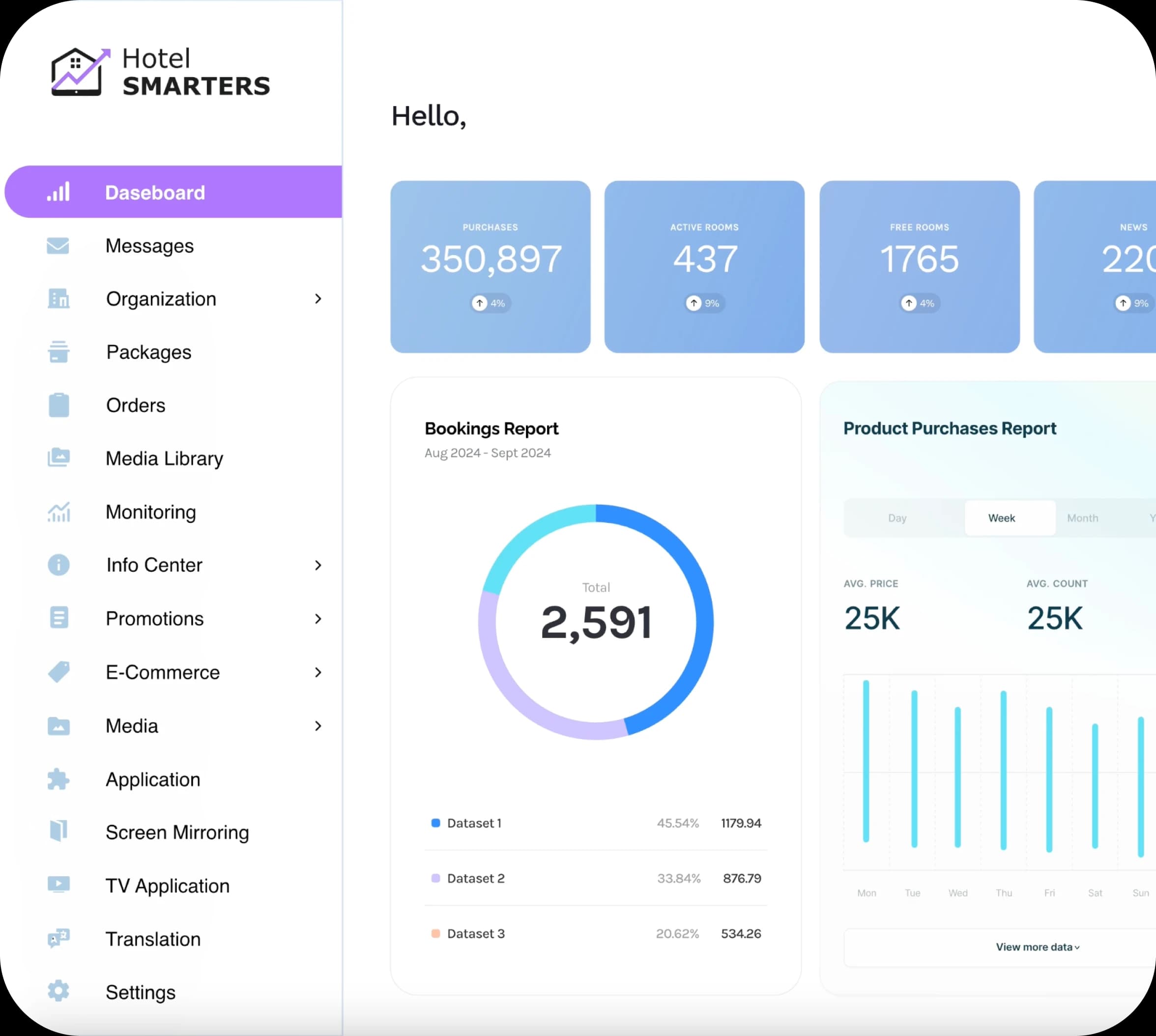Screen dimensions: 1156x1036
Task: Click the up arrow on Purchases card
Action: coord(480,303)
